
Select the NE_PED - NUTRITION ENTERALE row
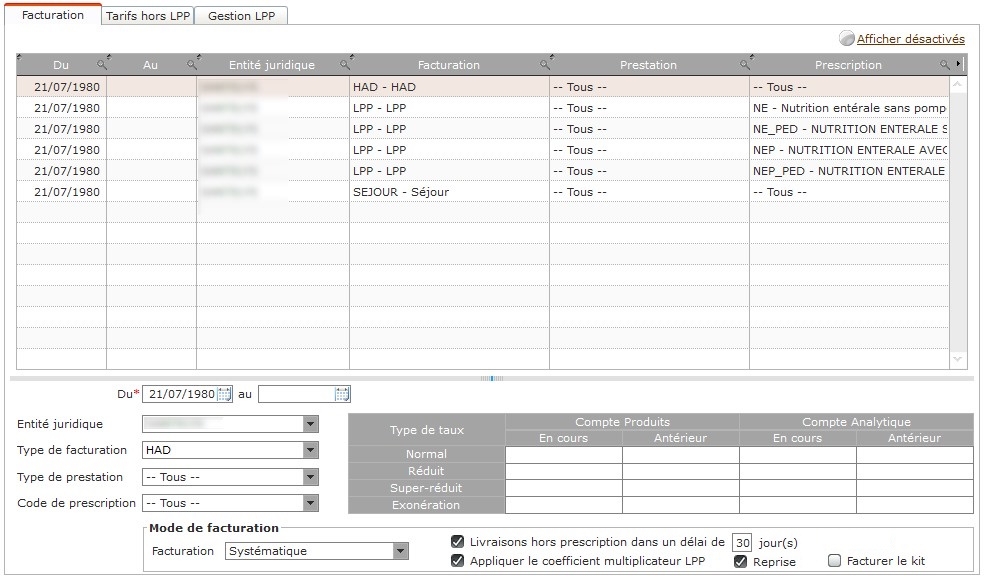(483, 129)
